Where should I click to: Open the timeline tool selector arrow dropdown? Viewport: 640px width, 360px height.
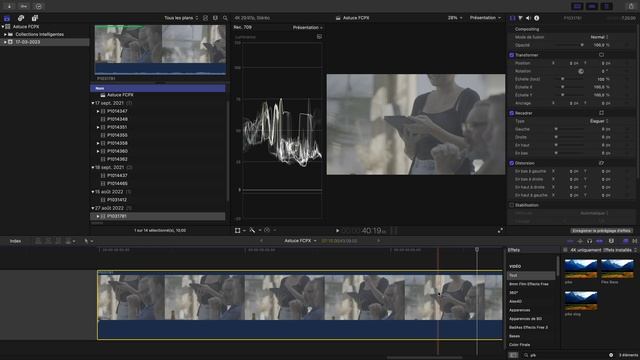(x=88, y=241)
